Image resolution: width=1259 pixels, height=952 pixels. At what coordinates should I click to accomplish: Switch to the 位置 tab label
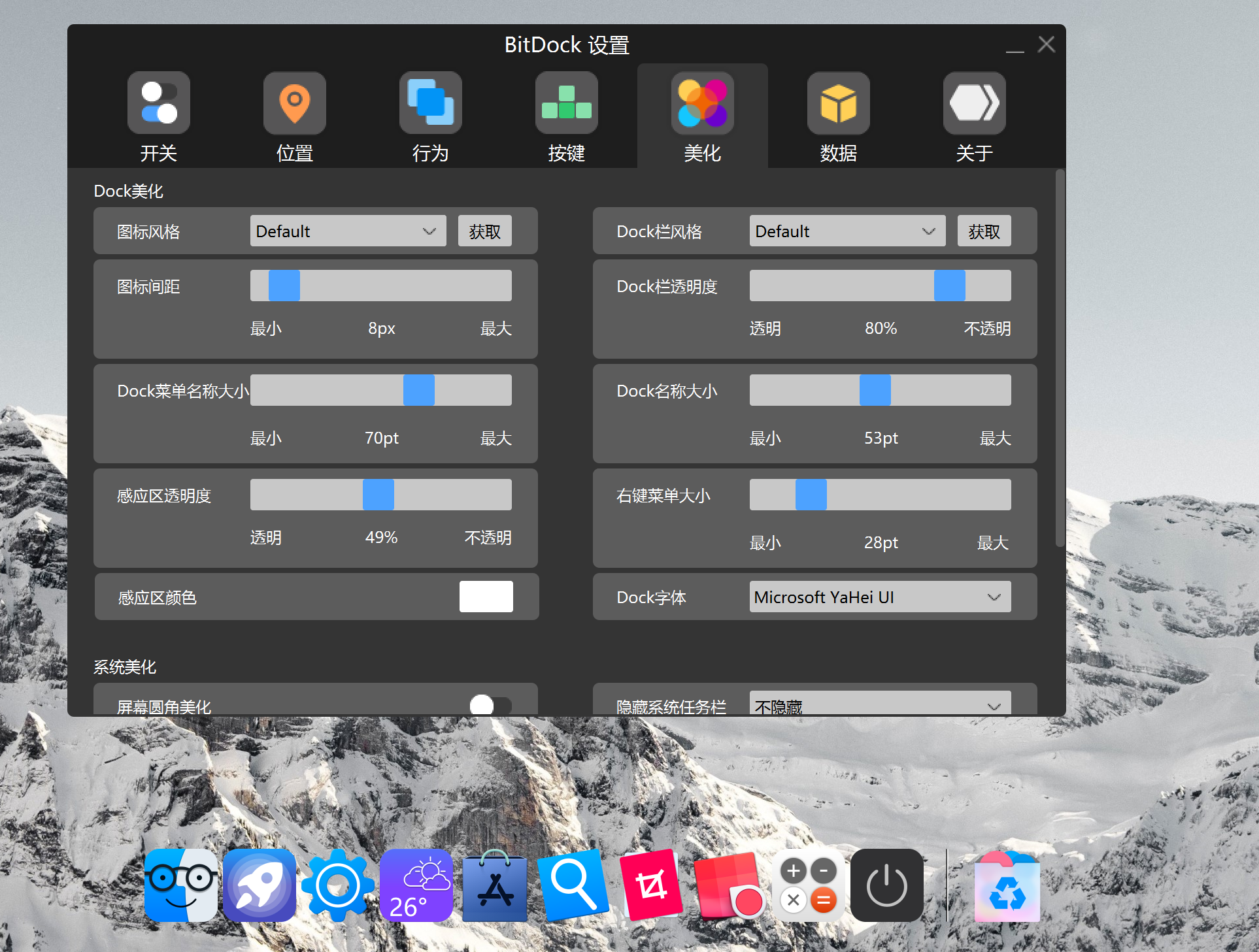(x=295, y=154)
